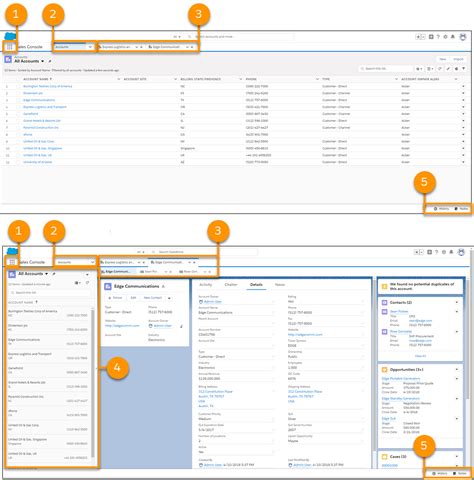Open GenePoint link in accounts table

(x=31, y=114)
